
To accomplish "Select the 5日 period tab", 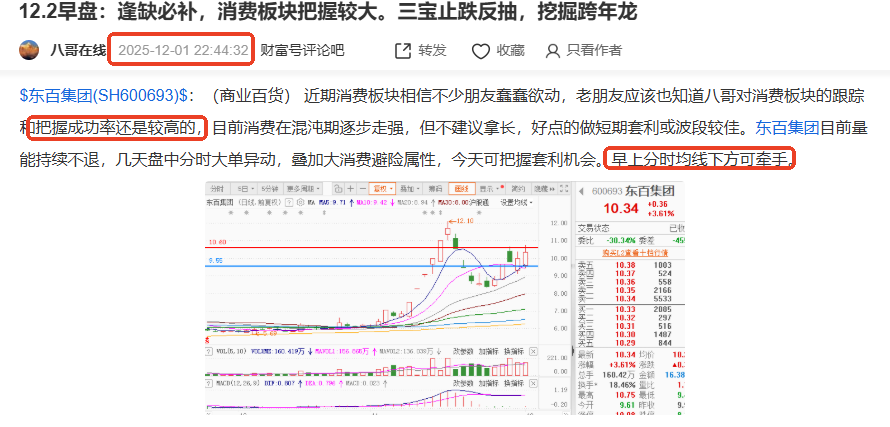I will click(x=243, y=189).
